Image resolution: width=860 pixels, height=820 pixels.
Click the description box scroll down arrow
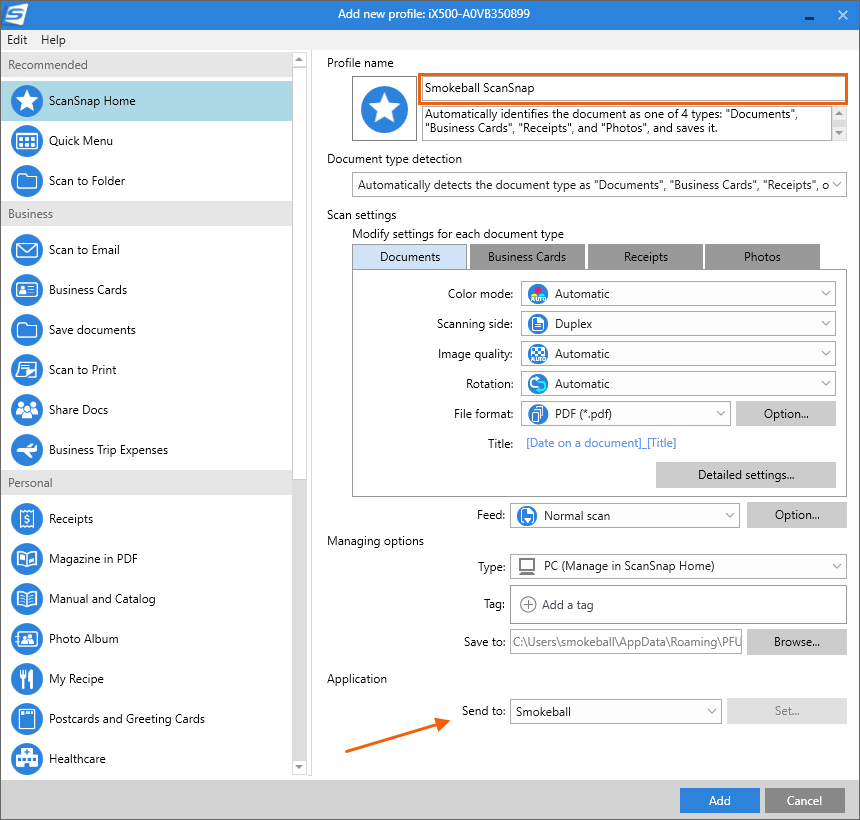[839, 133]
